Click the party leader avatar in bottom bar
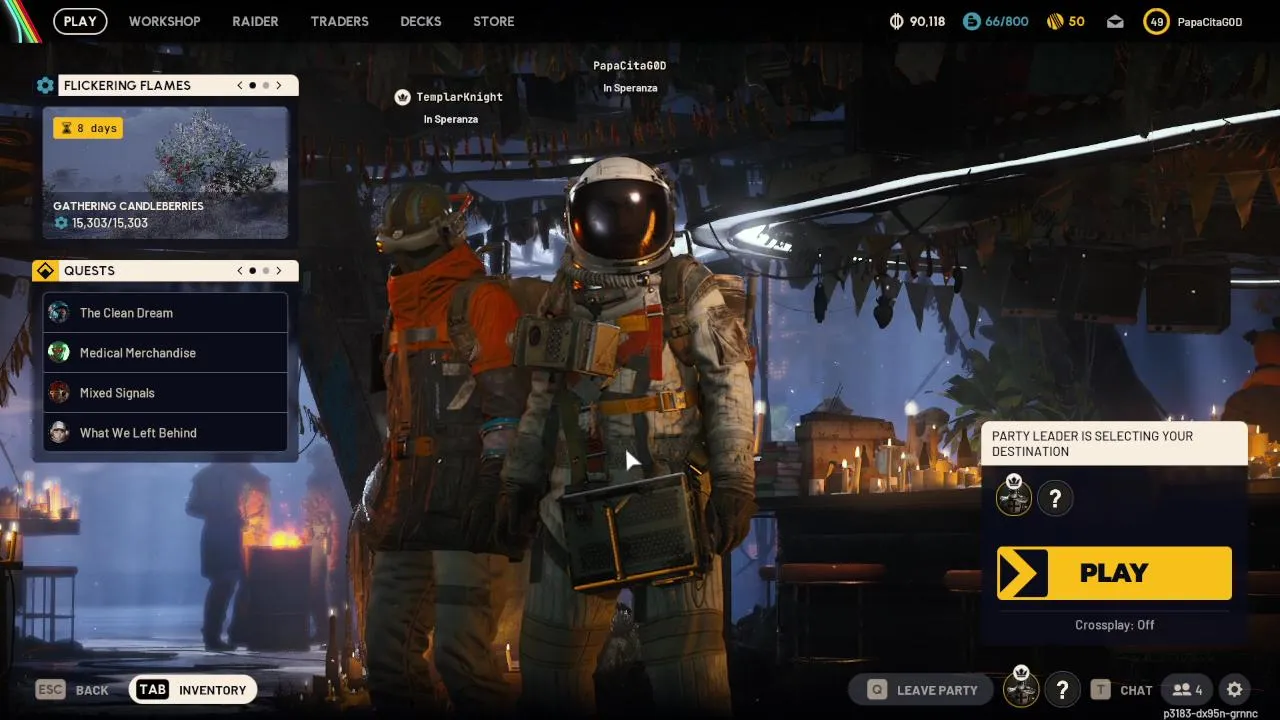This screenshot has width=1280, height=720. 1021,688
